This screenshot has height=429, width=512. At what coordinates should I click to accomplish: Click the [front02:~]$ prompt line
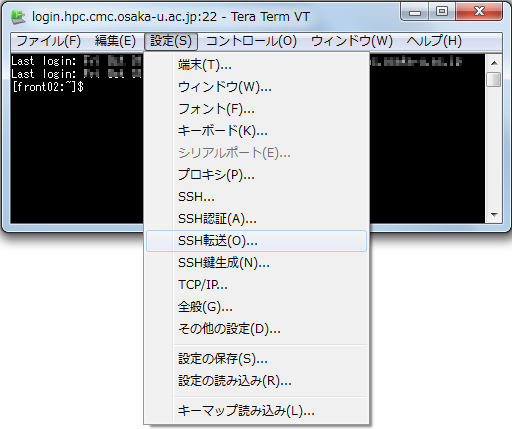point(48,87)
